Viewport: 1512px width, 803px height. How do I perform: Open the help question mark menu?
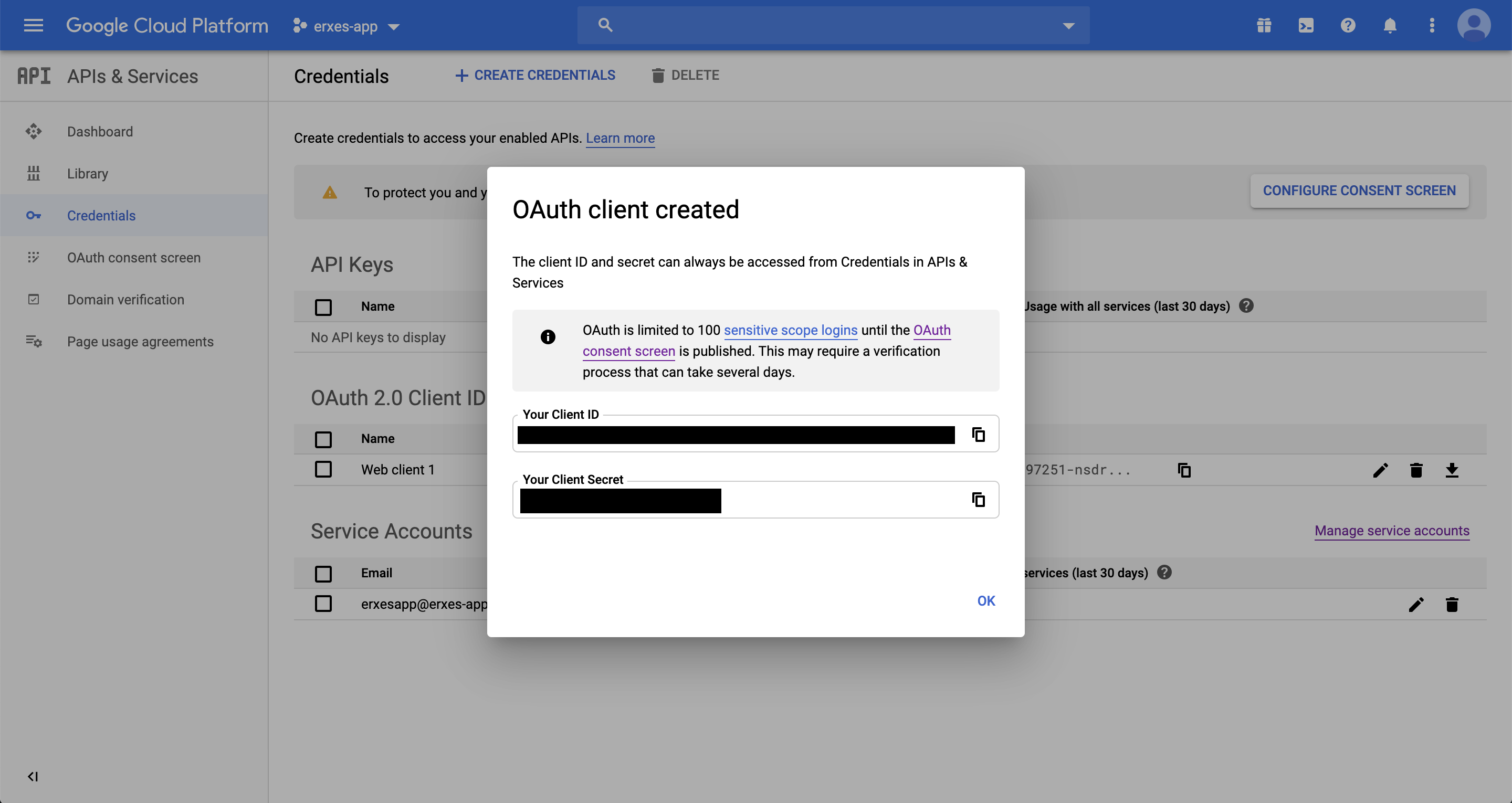coord(1348,25)
